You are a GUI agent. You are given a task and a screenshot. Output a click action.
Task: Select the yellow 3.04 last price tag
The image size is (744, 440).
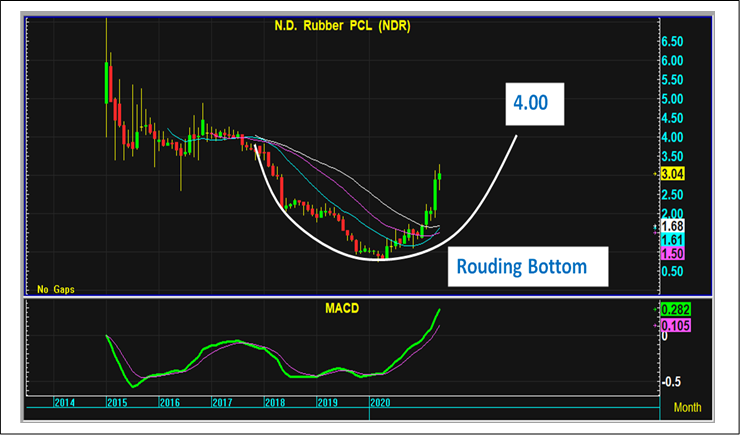click(672, 174)
